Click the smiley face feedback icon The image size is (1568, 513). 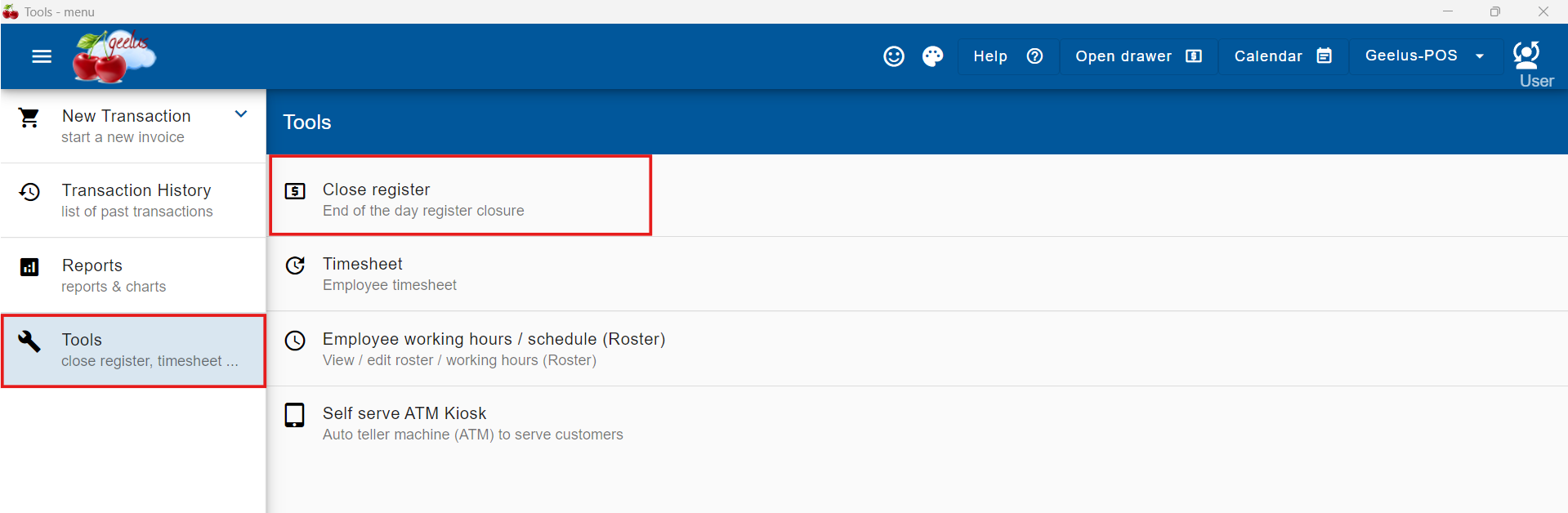[x=894, y=56]
